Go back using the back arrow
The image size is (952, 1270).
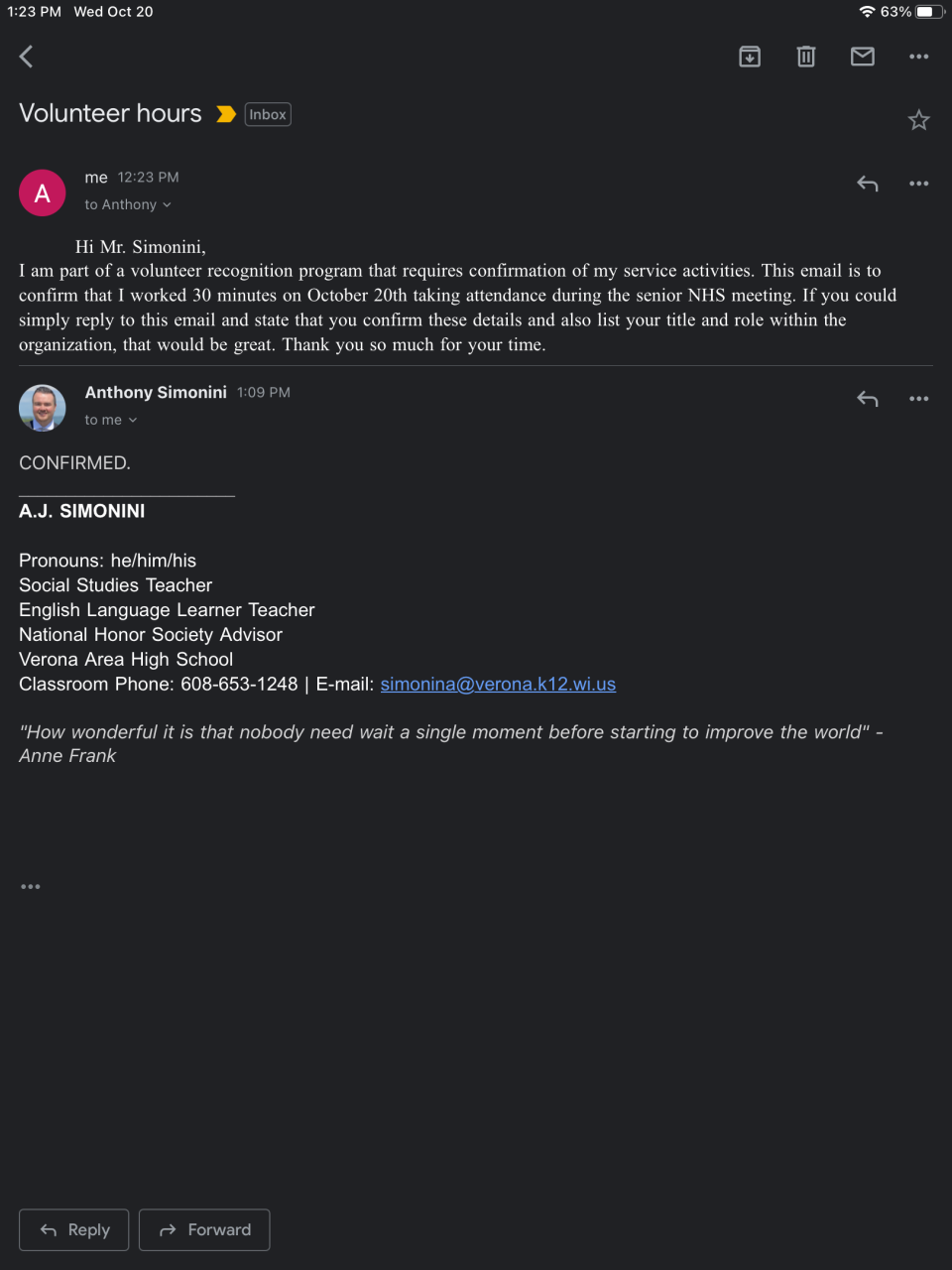click(27, 57)
